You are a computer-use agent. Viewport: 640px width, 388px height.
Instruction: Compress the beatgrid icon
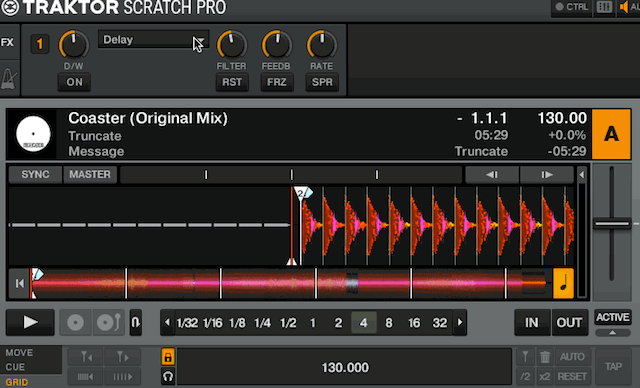tap(86, 377)
